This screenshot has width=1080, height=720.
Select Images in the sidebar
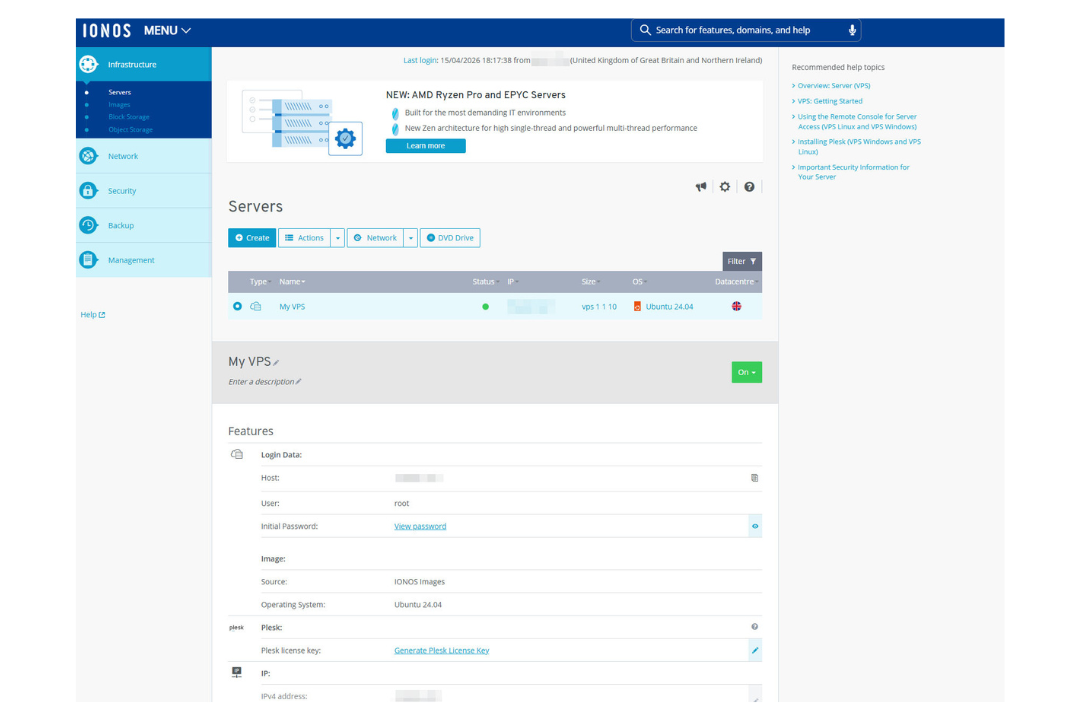point(118,105)
